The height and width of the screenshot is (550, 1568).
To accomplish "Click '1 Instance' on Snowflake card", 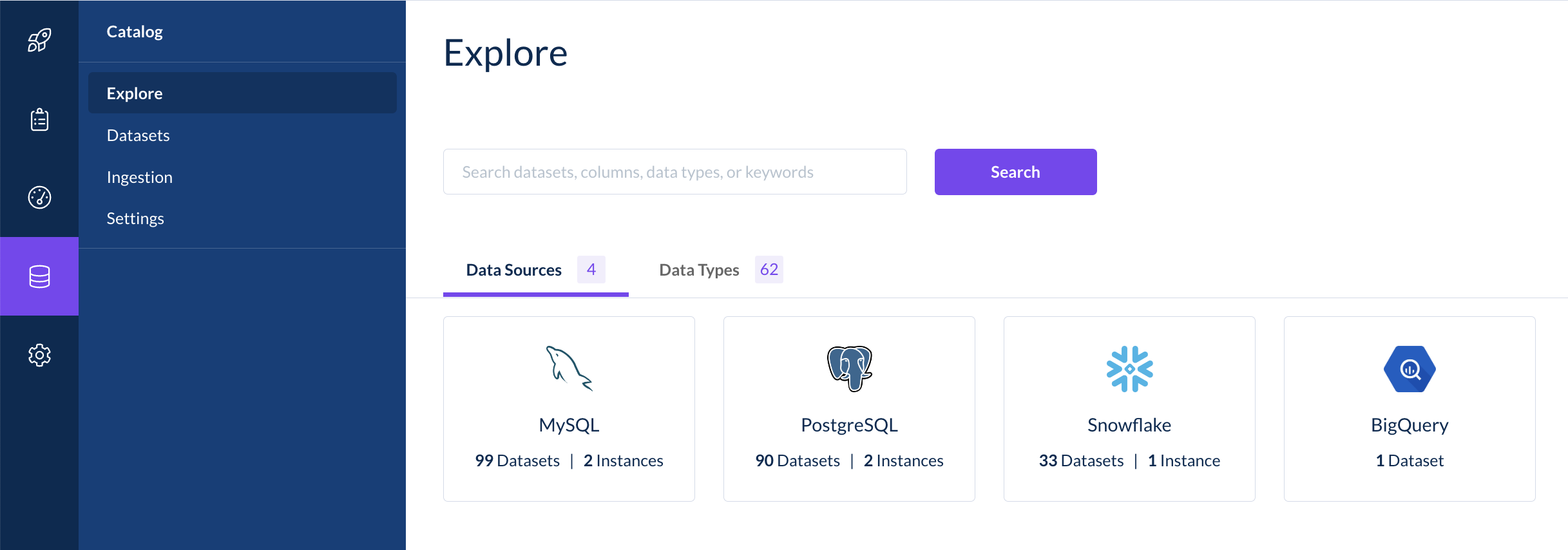I will click(x=1184, y=460).
